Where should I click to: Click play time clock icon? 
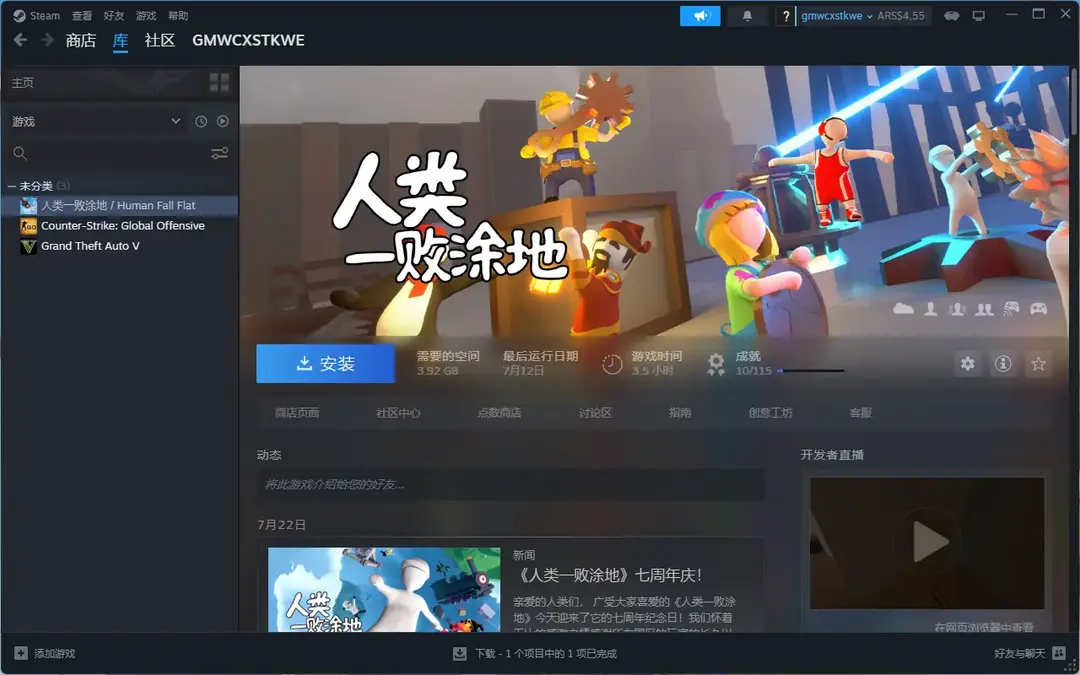(612, 364)
